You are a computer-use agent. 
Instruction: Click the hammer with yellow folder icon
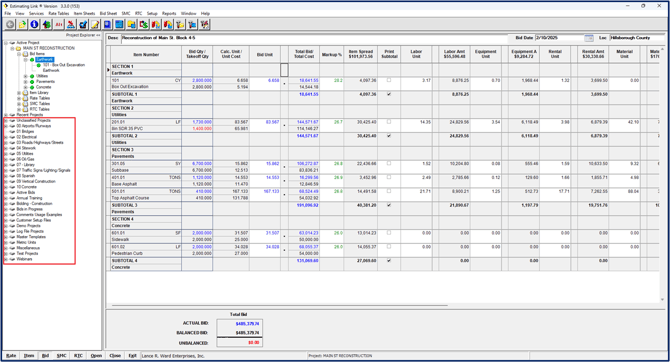tap(180, 24)
